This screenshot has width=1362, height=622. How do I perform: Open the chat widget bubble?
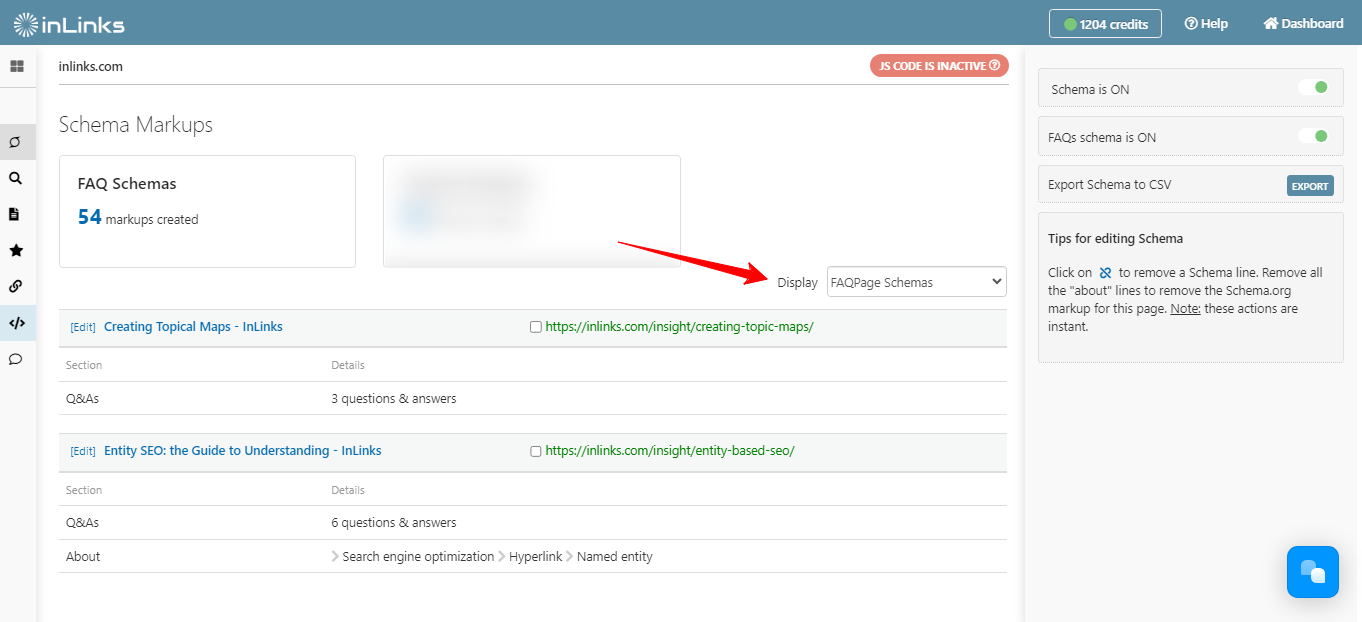(1312, 572)
